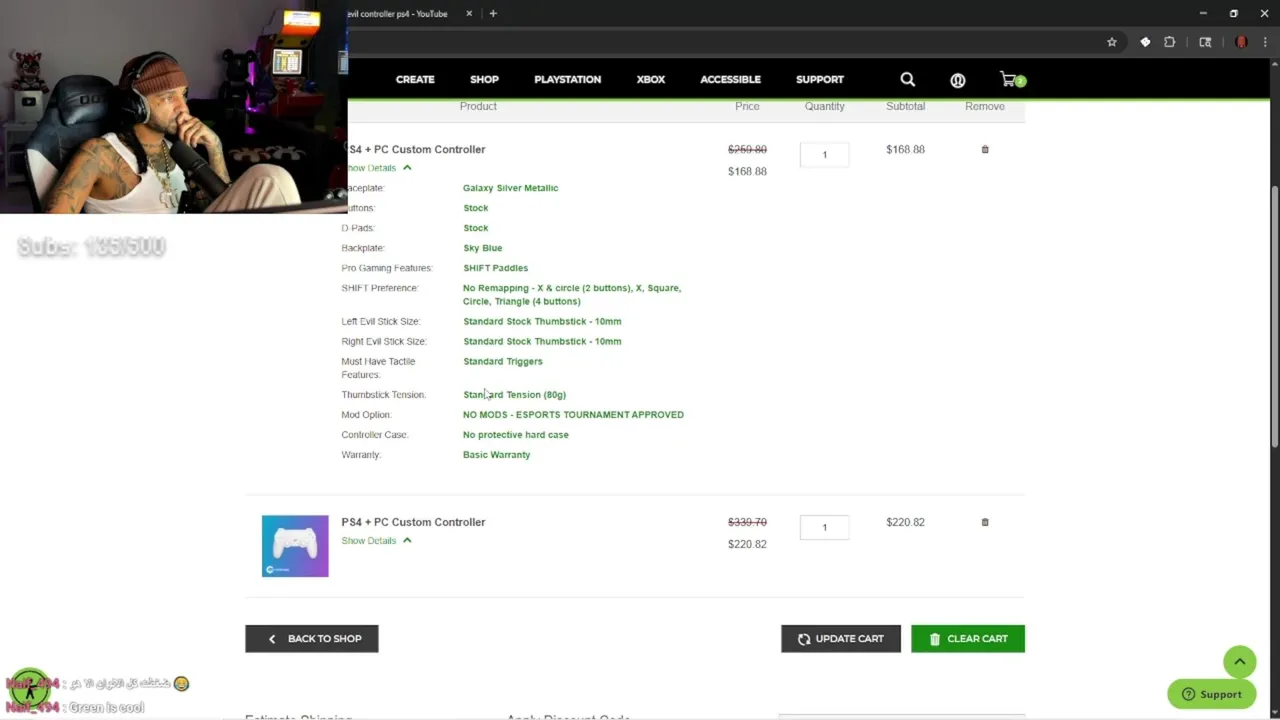Screen dimensions: 1280x720
Task: Click the BACK TO SHOP button
Action: (312, 639)
